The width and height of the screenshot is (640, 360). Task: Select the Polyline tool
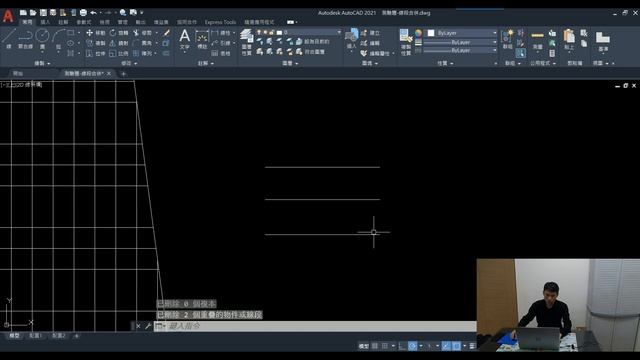tap(25, 38)
